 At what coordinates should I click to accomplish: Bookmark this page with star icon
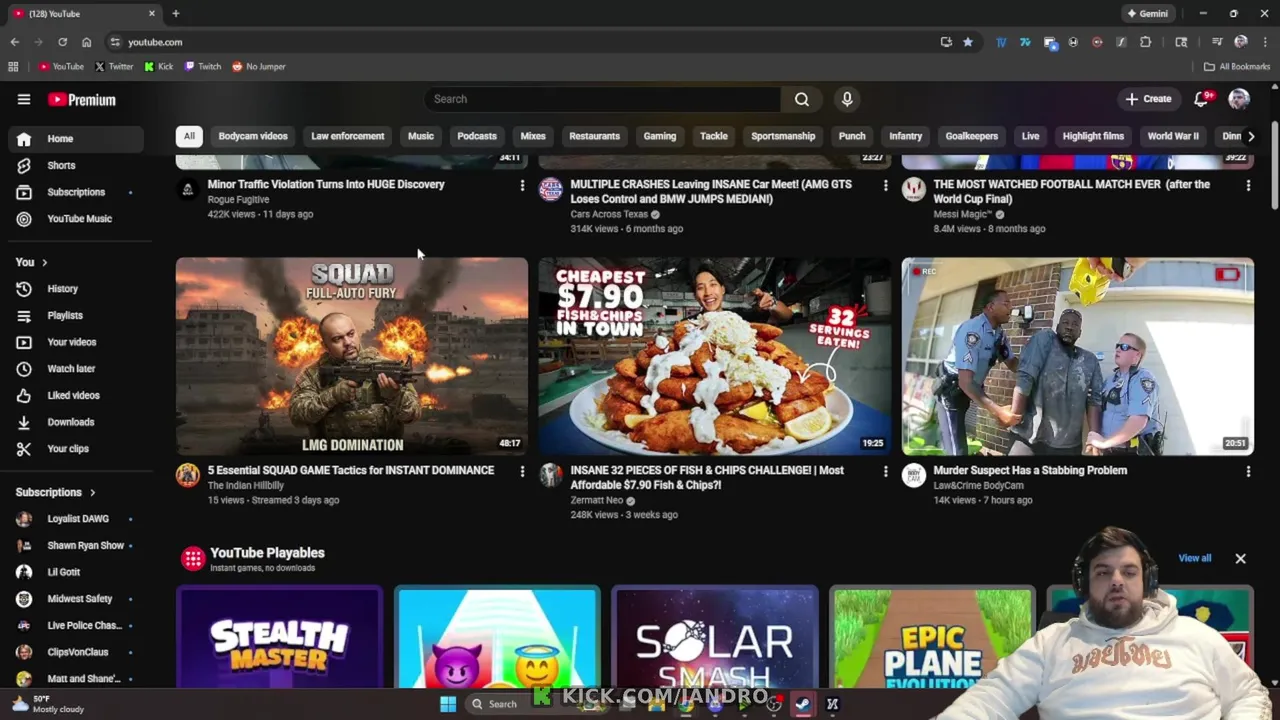pos(968,42)
